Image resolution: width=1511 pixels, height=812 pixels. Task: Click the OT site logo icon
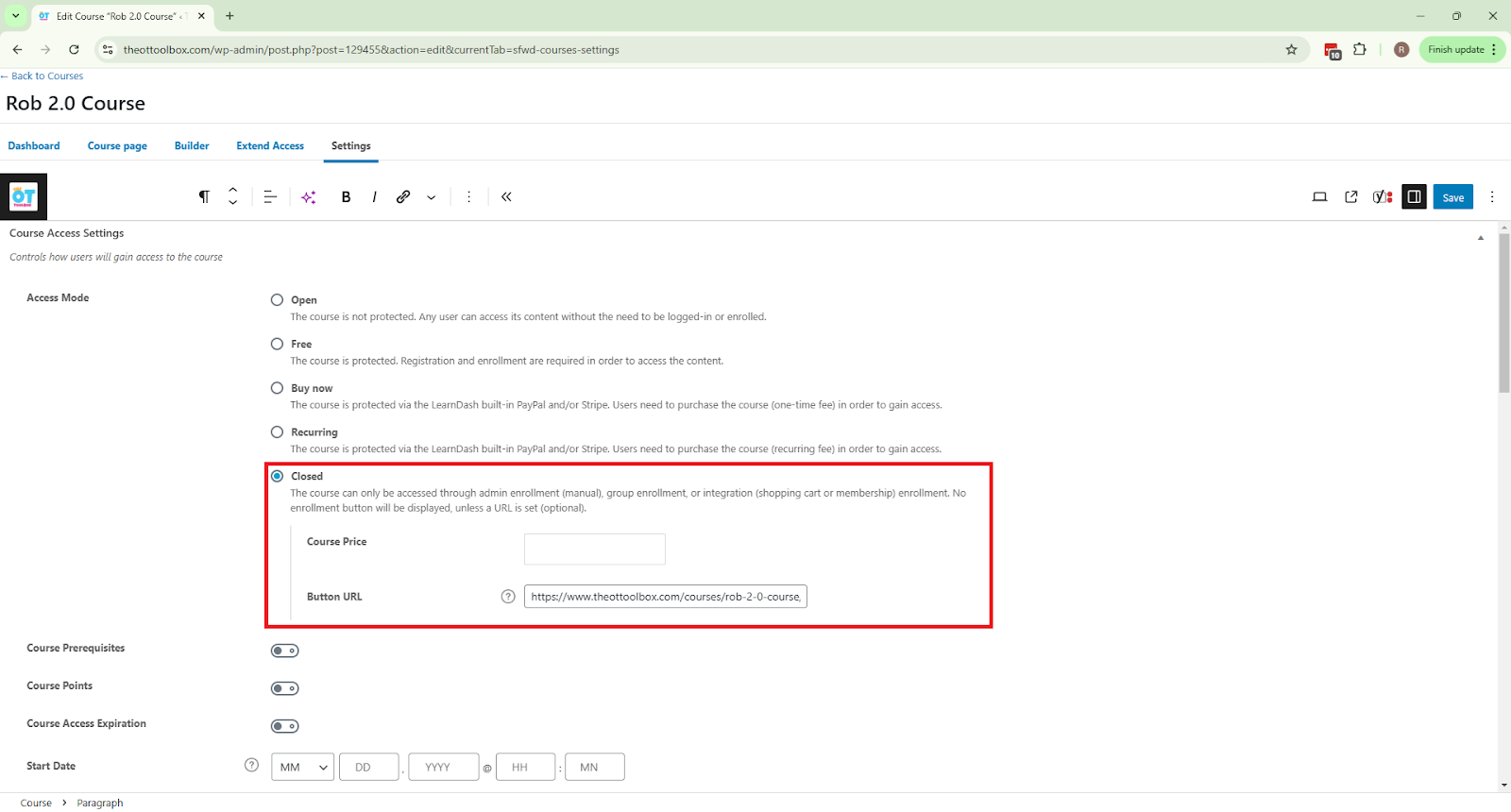pyautogui.click(x=24, y=197)
